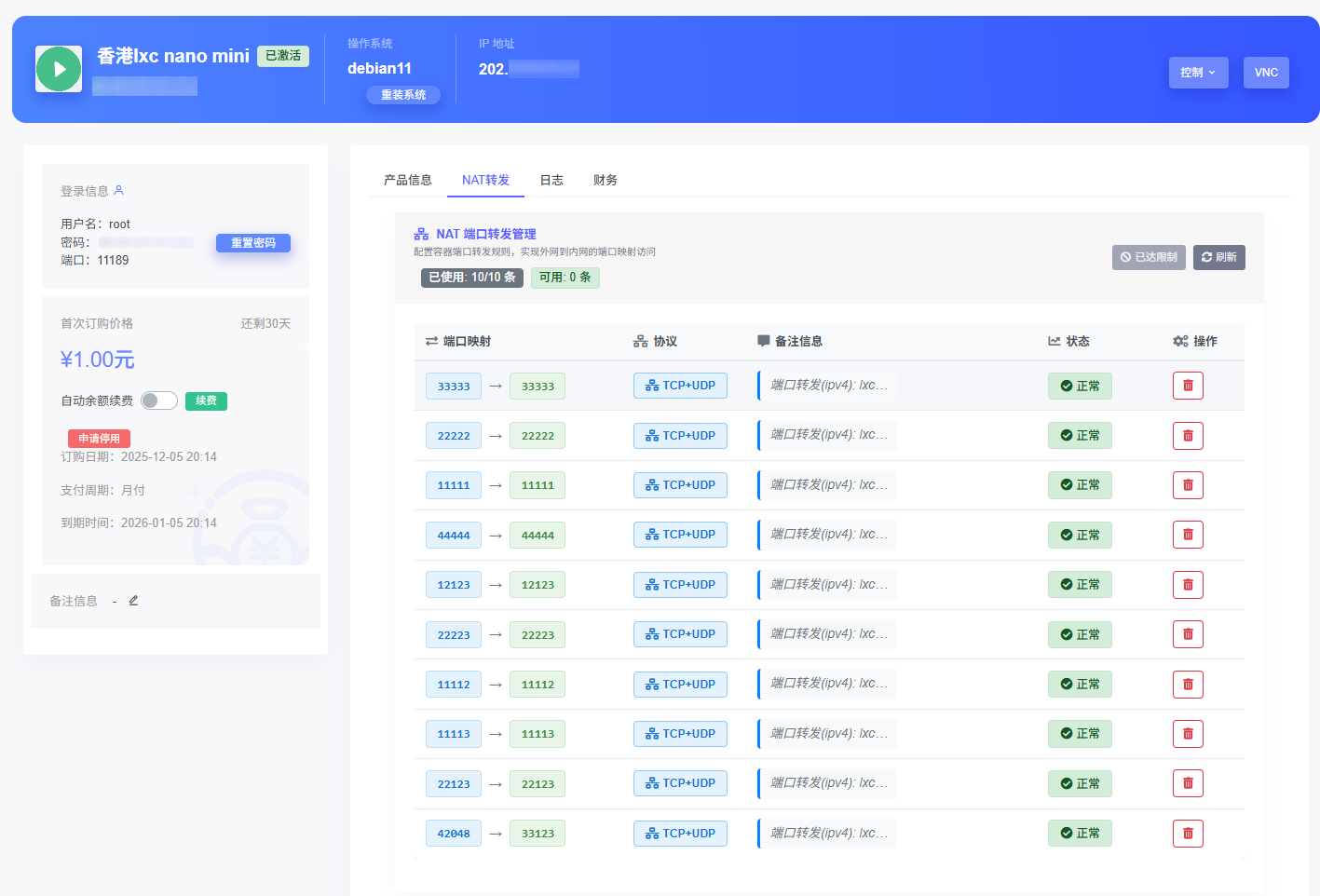Screen dimensions: 1320x896
Task: Delete the 12123 port rule
Action: coord(1188,585)
